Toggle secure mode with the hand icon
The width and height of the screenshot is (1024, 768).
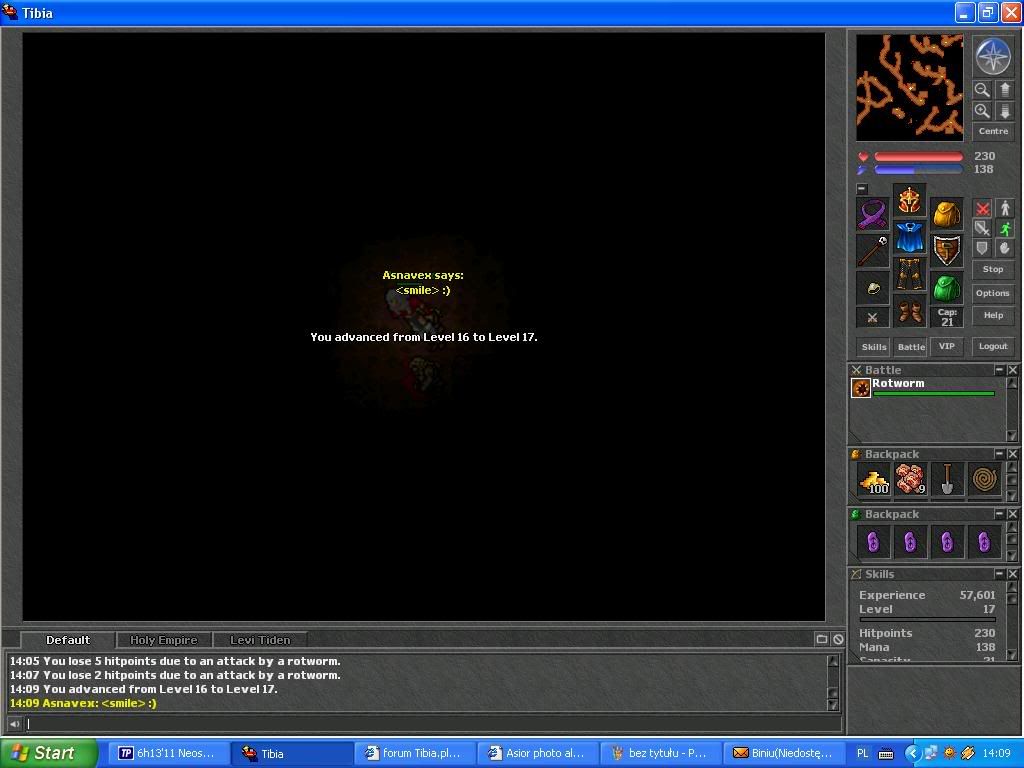coord(1005,248)
